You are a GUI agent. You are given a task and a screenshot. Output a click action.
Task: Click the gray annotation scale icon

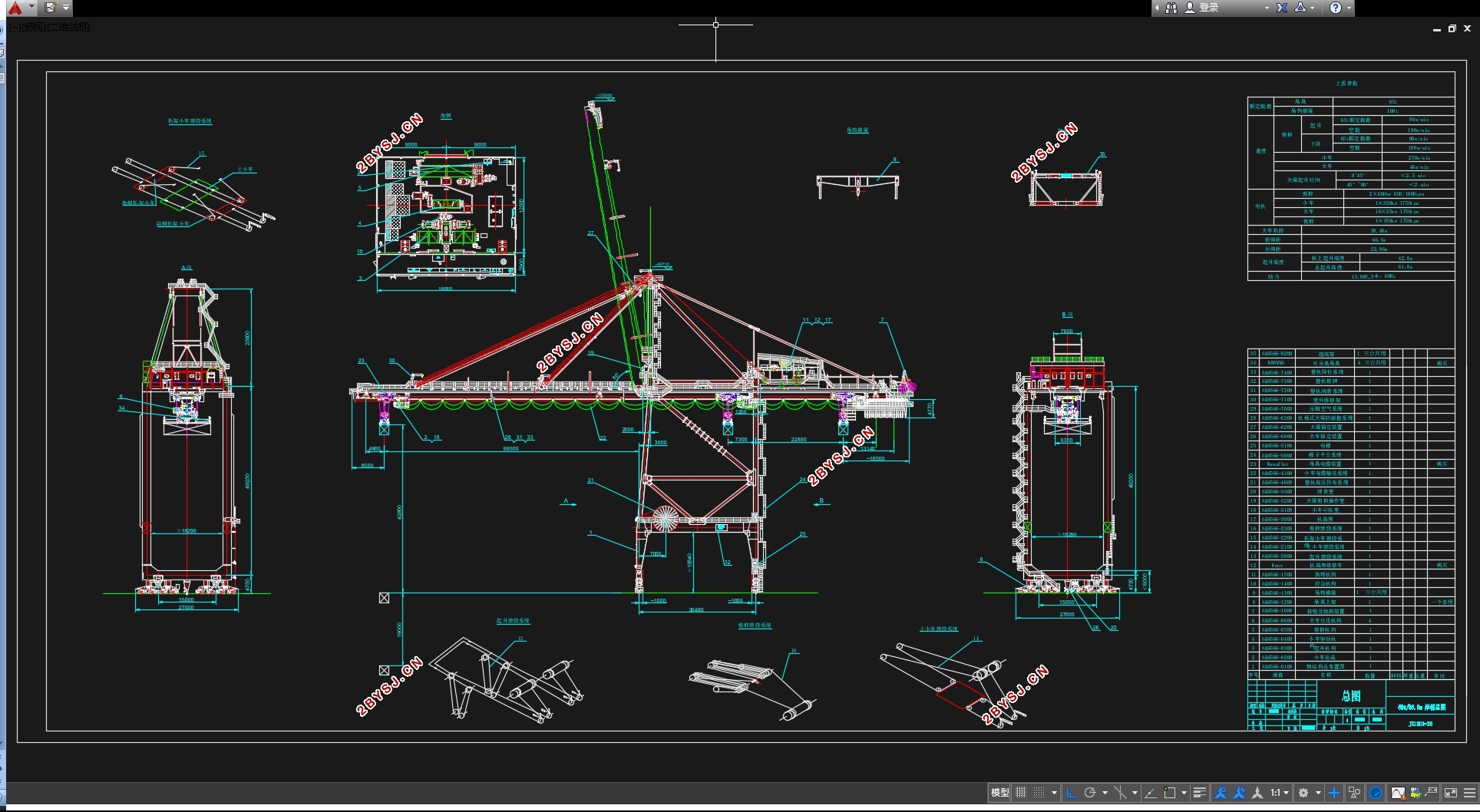click(1257, 793)
